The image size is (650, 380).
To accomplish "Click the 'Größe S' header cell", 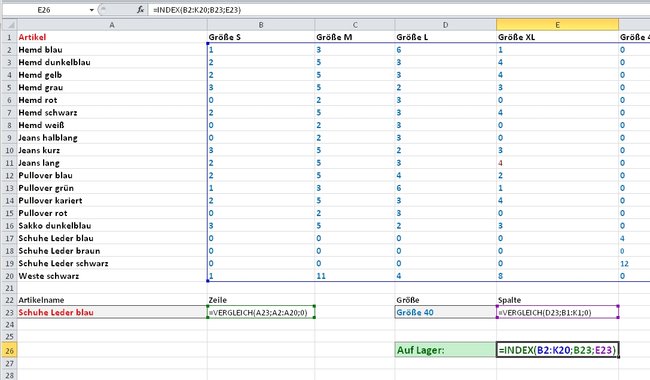I will coord(261,37).
